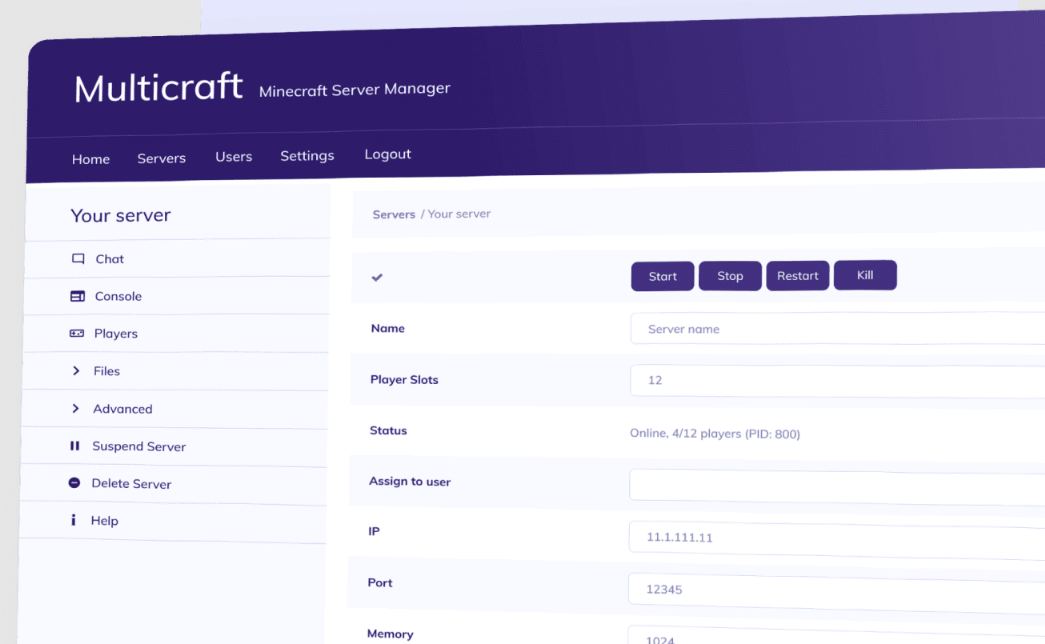Click the Chat speech-bubble icon in the sidebar

[x=78, y=259]
